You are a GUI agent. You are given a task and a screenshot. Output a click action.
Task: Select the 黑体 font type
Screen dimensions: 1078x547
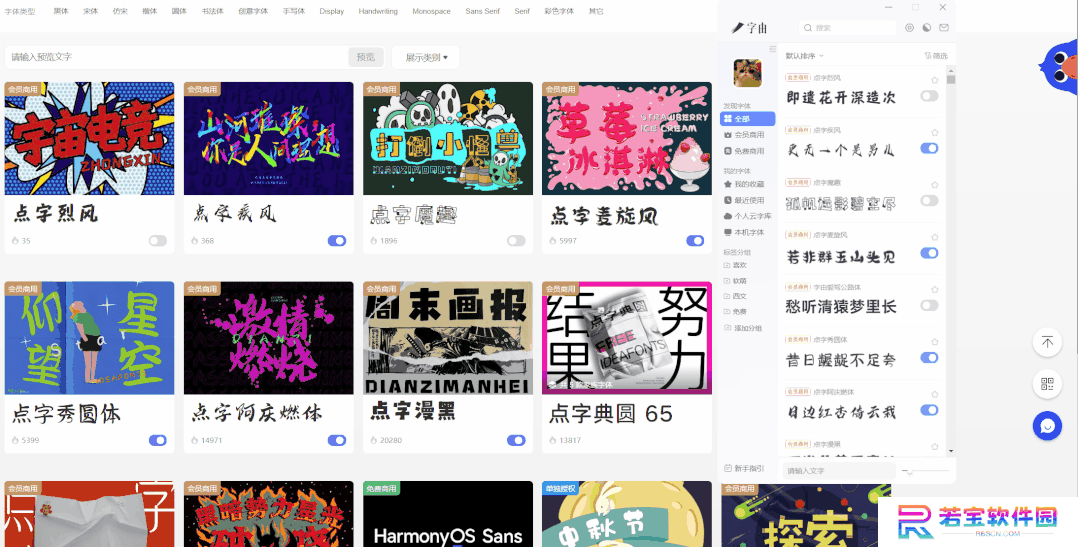click(61, 12)
